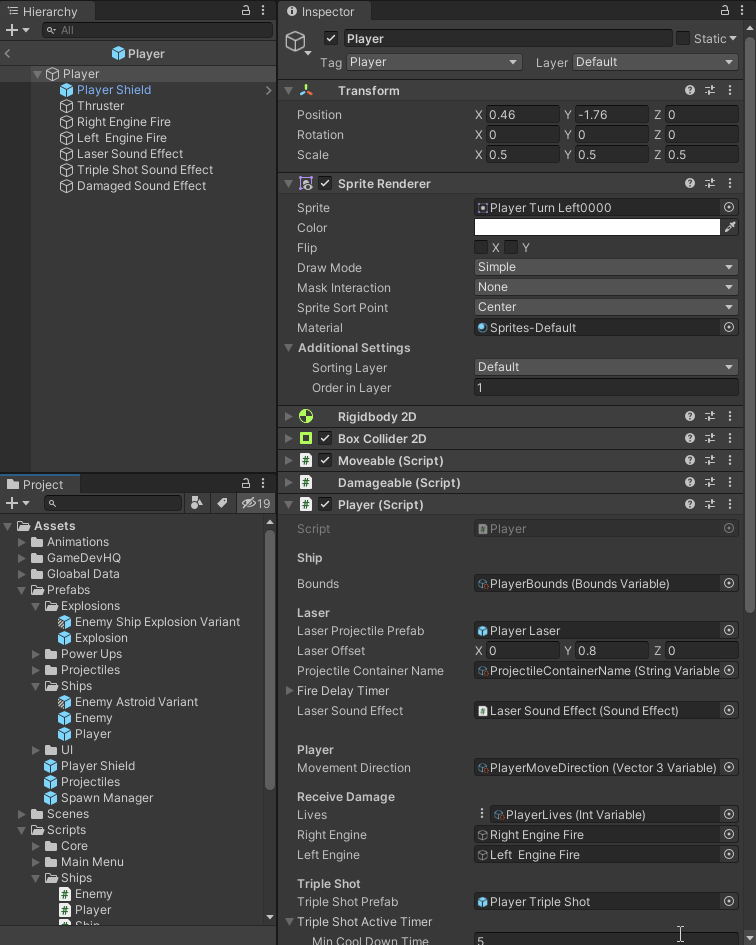Toggle Flip Y checkbox
The image size is (756, 945).
pyautogui.click(x=511, y=247)
